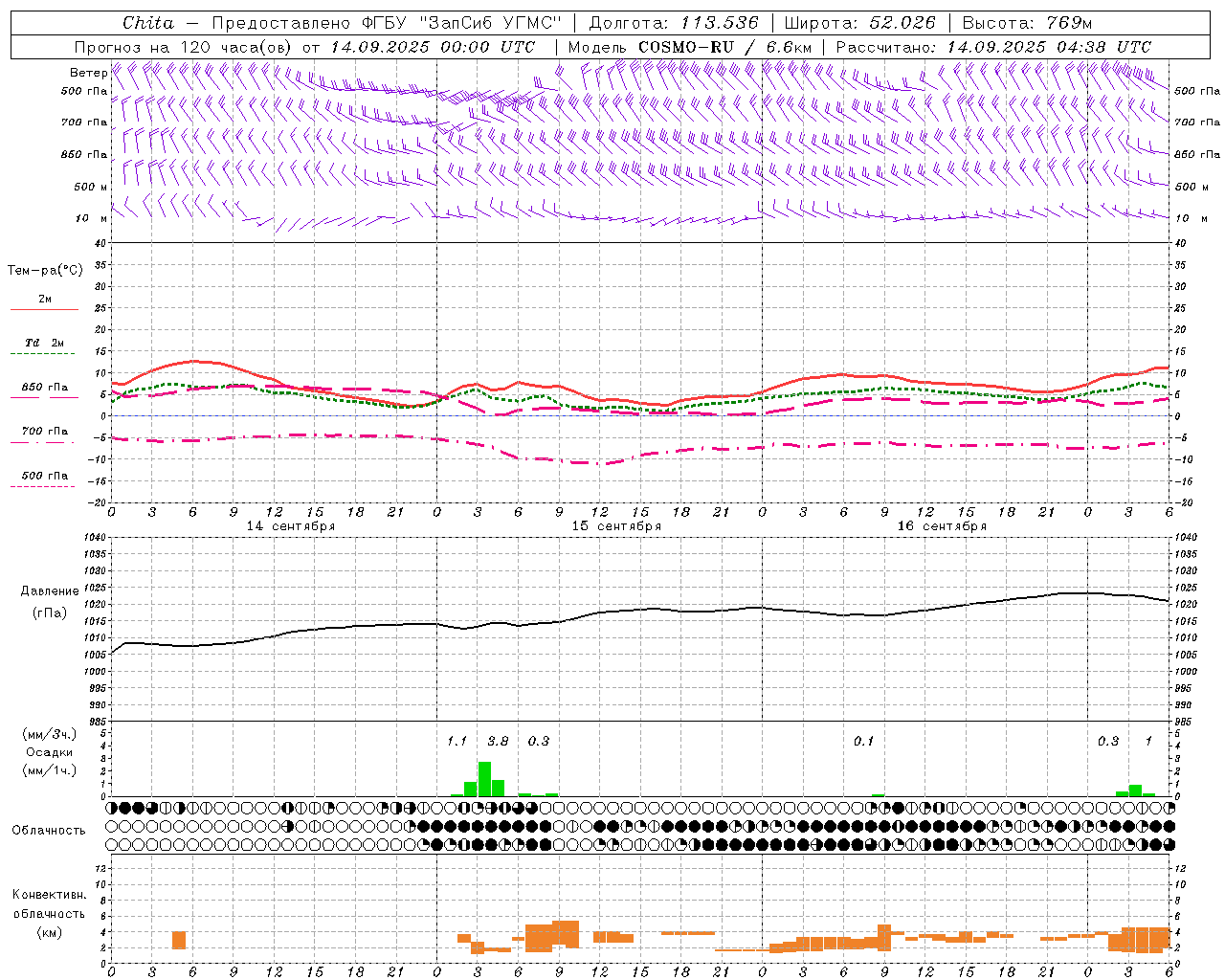Screen dimensions: 1225x980
Task: Click the lone orange convective bar on 14 сентября
Action: tap(179, 940)
